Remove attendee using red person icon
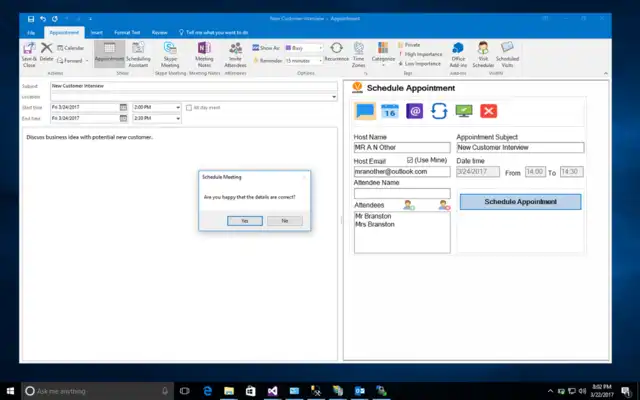The width and height of the screenshot is (640, 400). click(444, 205)
